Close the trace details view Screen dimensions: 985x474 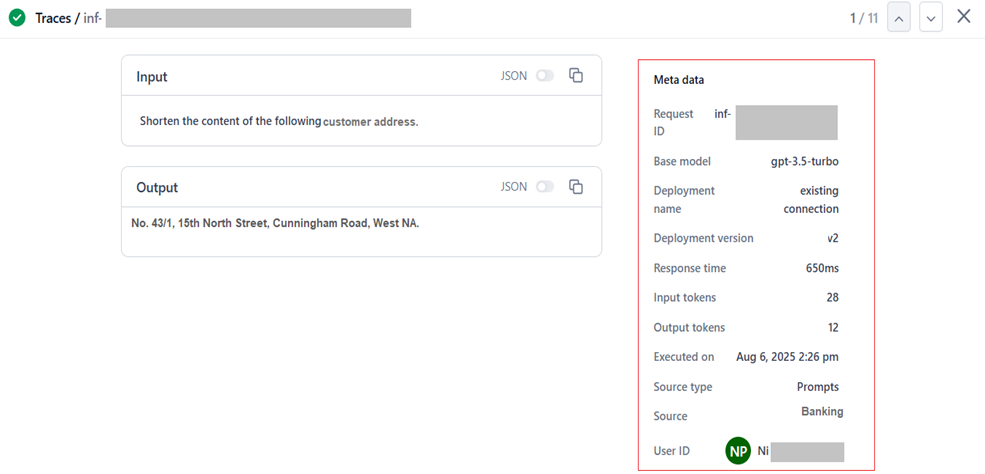coord(963,16)
